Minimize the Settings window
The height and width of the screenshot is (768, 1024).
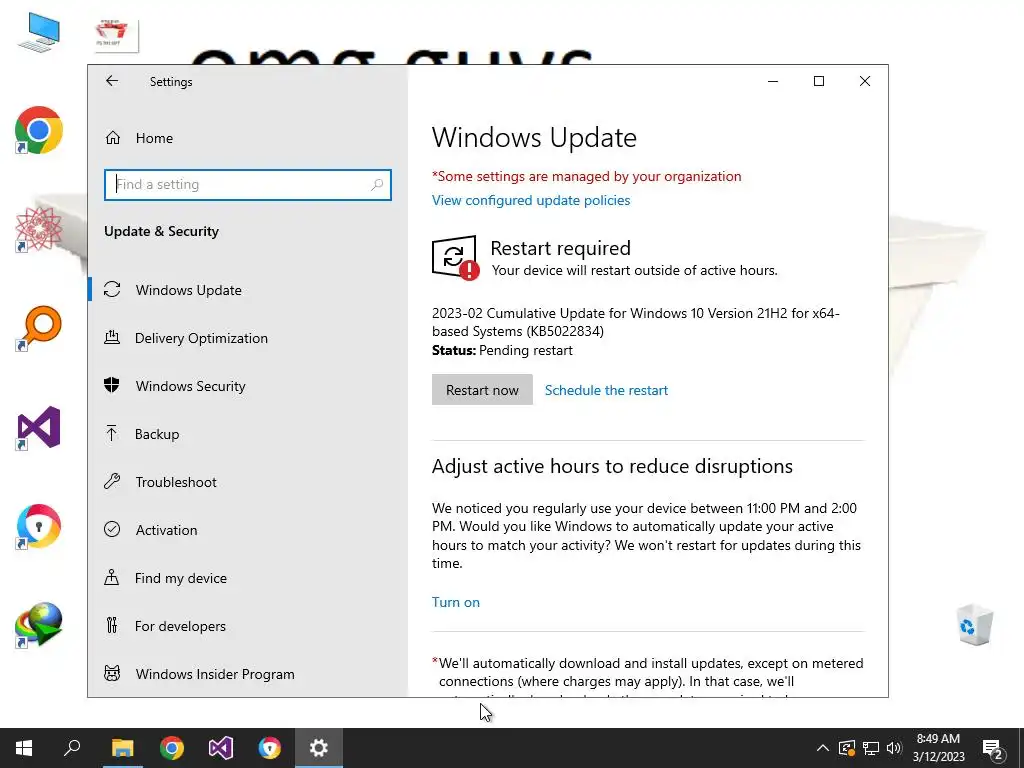(x=773, y=81)
